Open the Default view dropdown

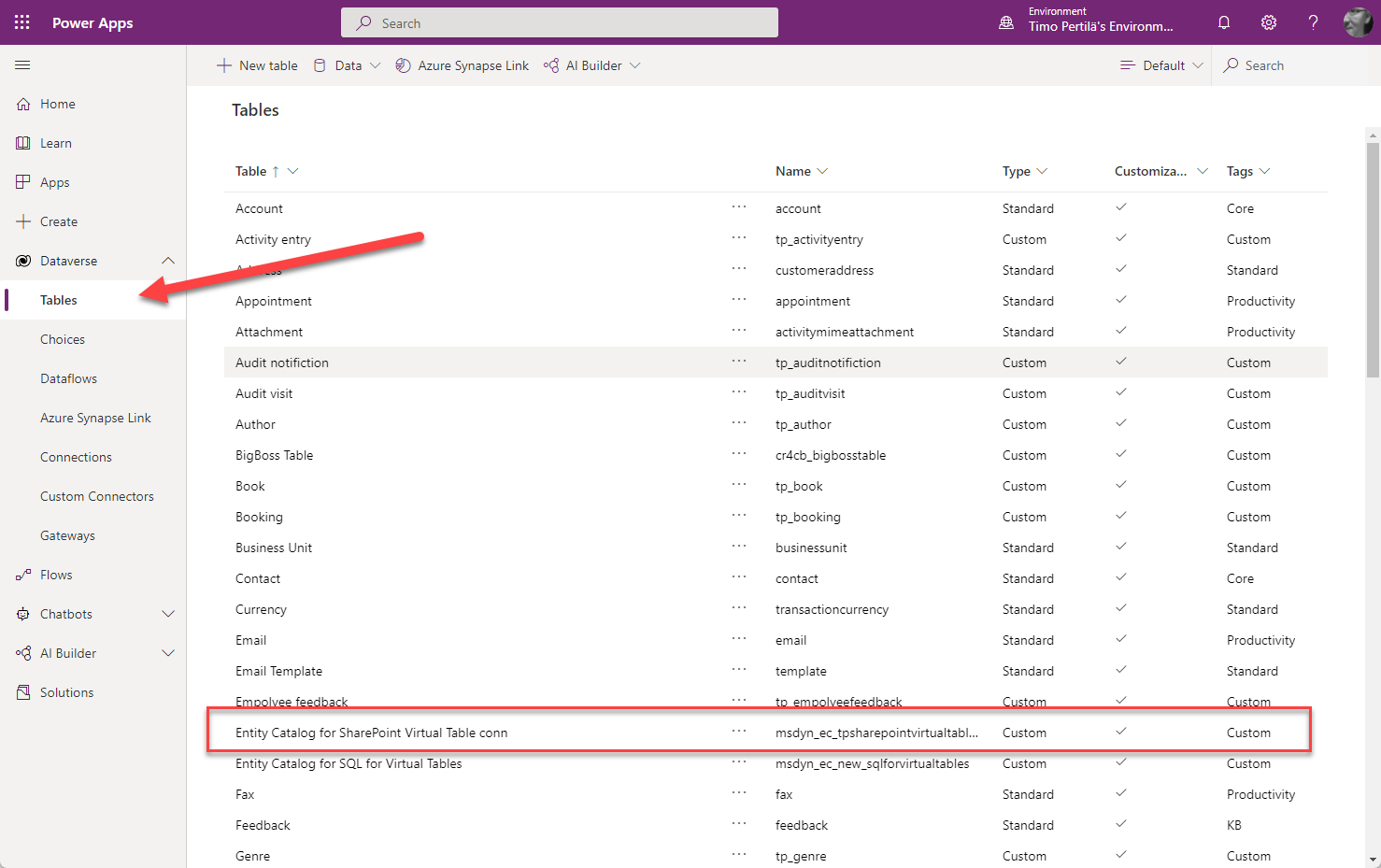click(1161, 65)
